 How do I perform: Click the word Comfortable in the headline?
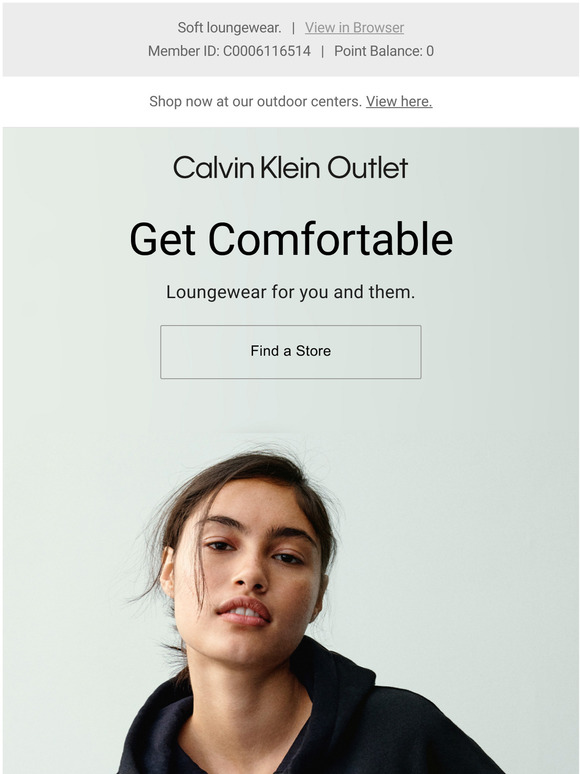pos(330,239)
